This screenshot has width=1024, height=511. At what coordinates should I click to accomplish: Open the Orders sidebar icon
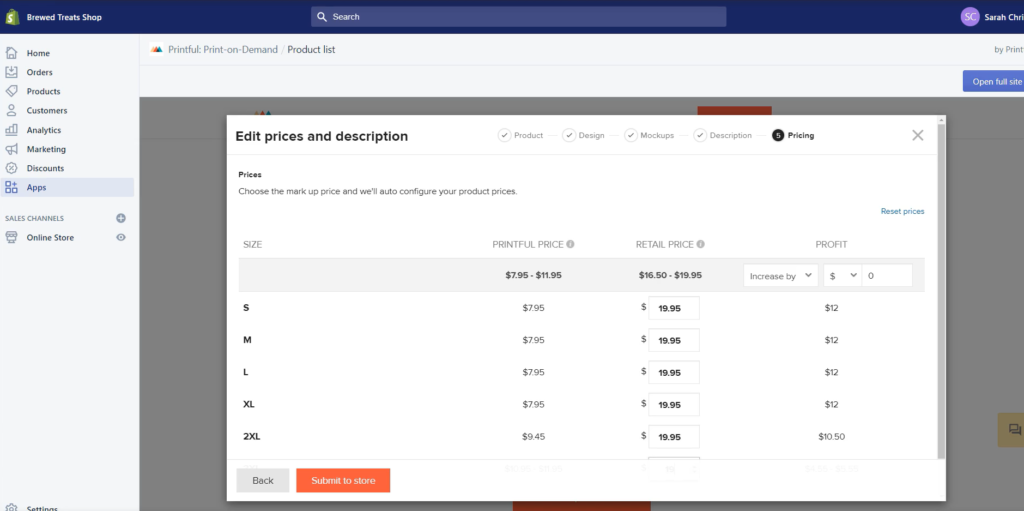11,72
